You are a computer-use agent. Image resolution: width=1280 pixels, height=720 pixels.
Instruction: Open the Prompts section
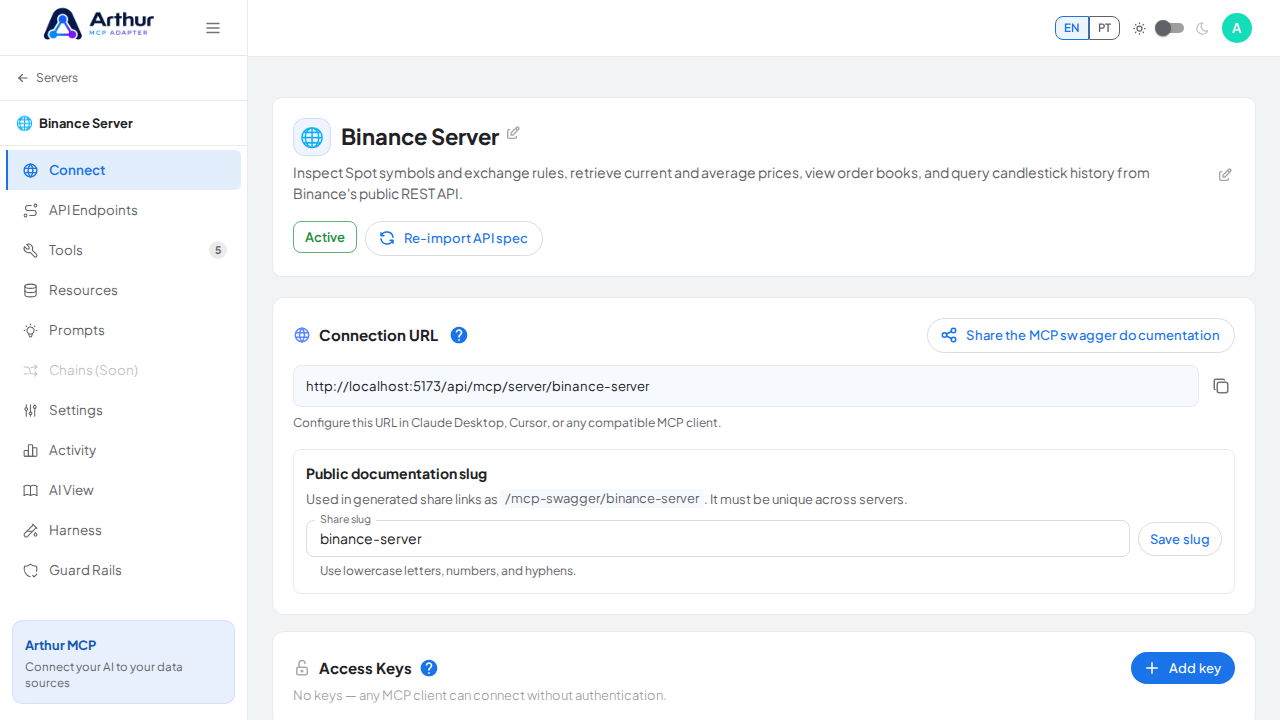tap(123, 330)
